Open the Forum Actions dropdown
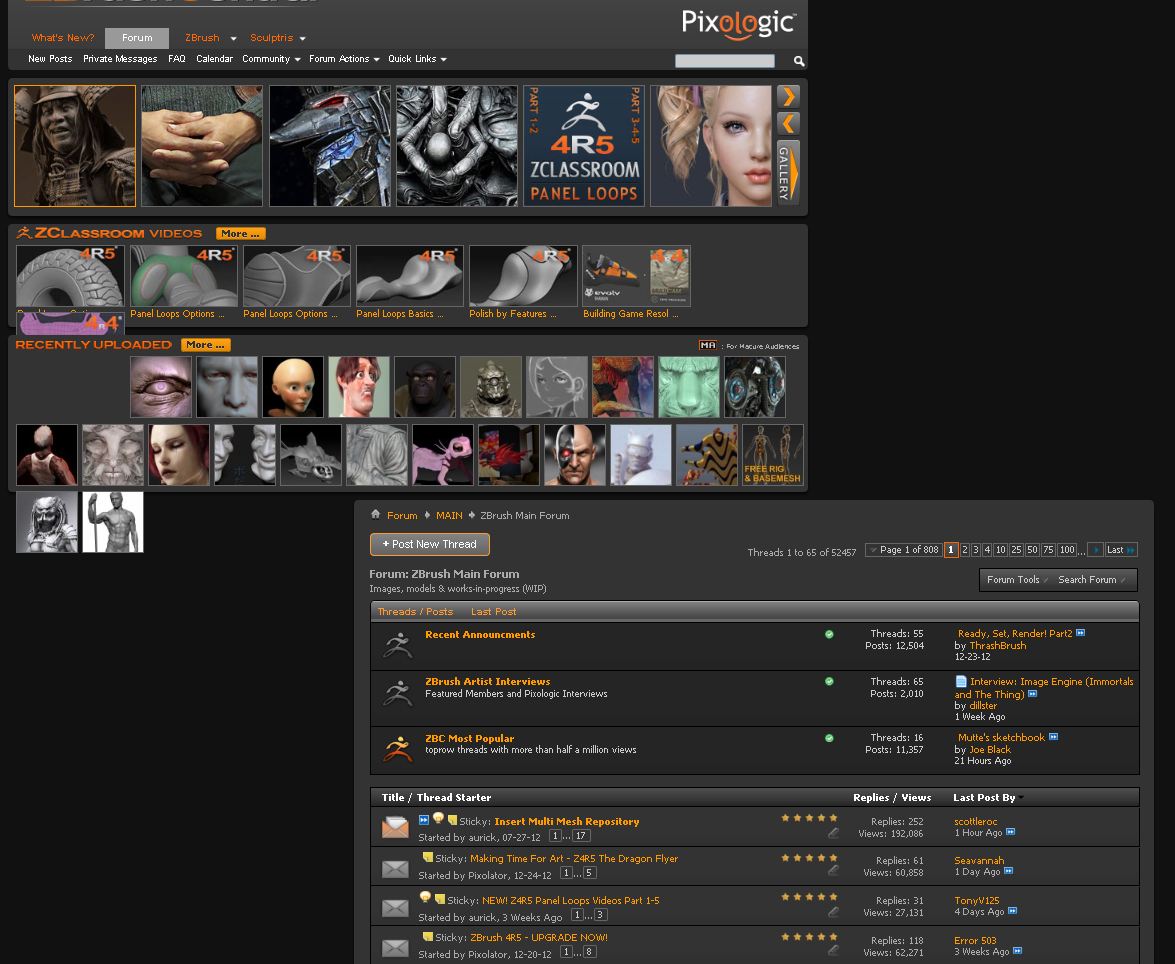Screen dimensions: 1175x964 pyautogui.click(x=344, y=58)
